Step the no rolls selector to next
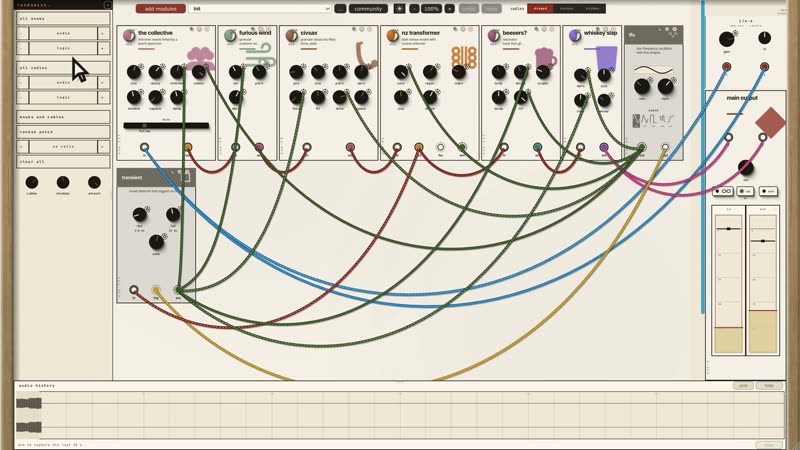800x450 pixels. [x=103, y=146]
